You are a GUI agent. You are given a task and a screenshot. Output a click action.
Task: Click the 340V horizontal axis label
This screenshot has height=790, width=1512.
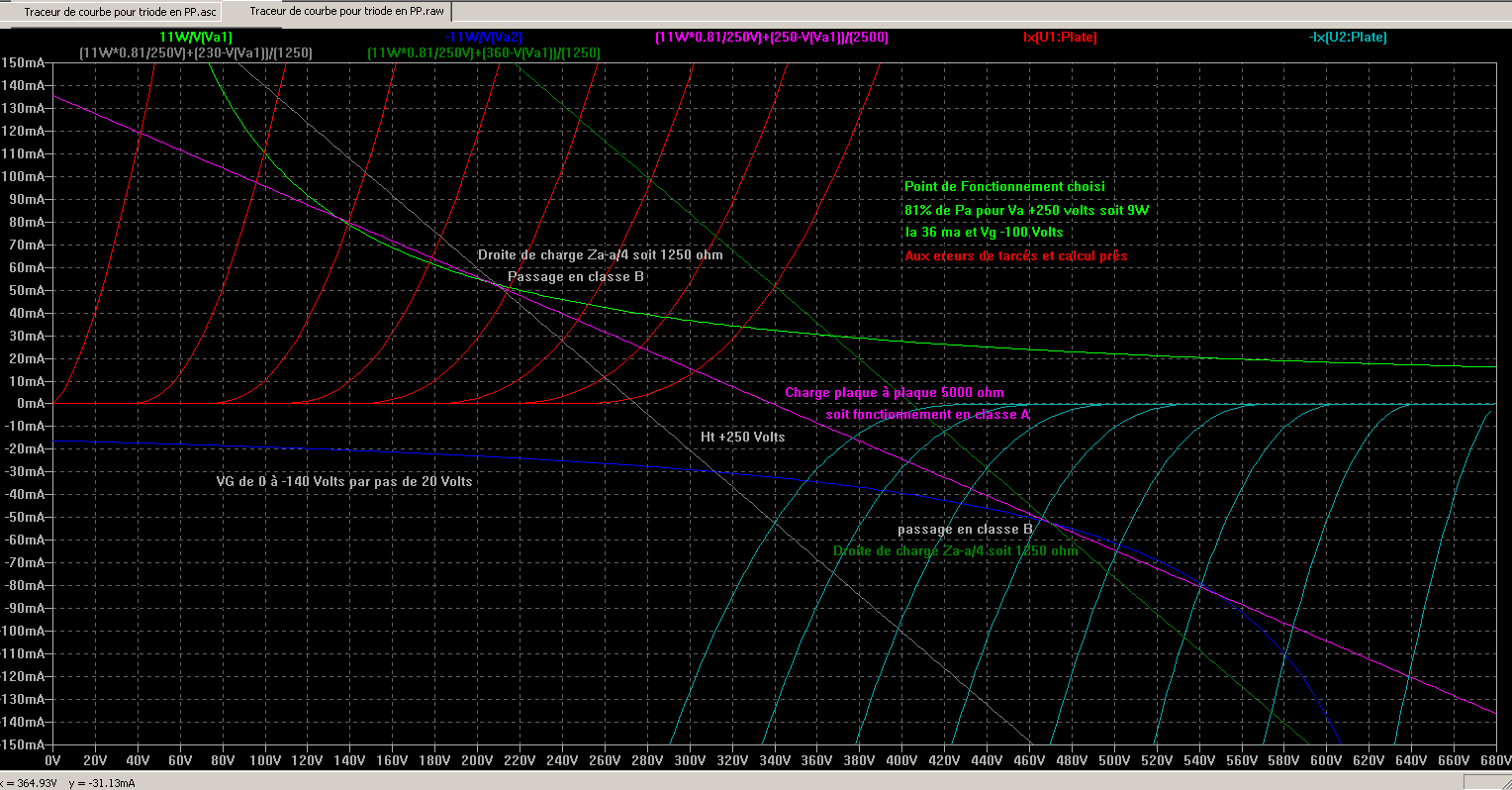775,760
